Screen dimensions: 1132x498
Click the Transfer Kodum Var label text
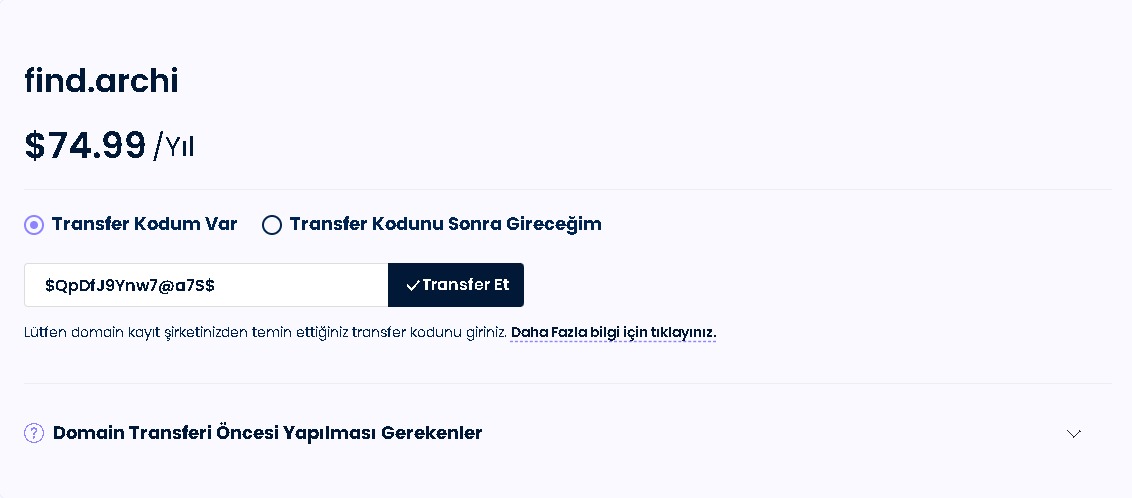pos(144,224)
